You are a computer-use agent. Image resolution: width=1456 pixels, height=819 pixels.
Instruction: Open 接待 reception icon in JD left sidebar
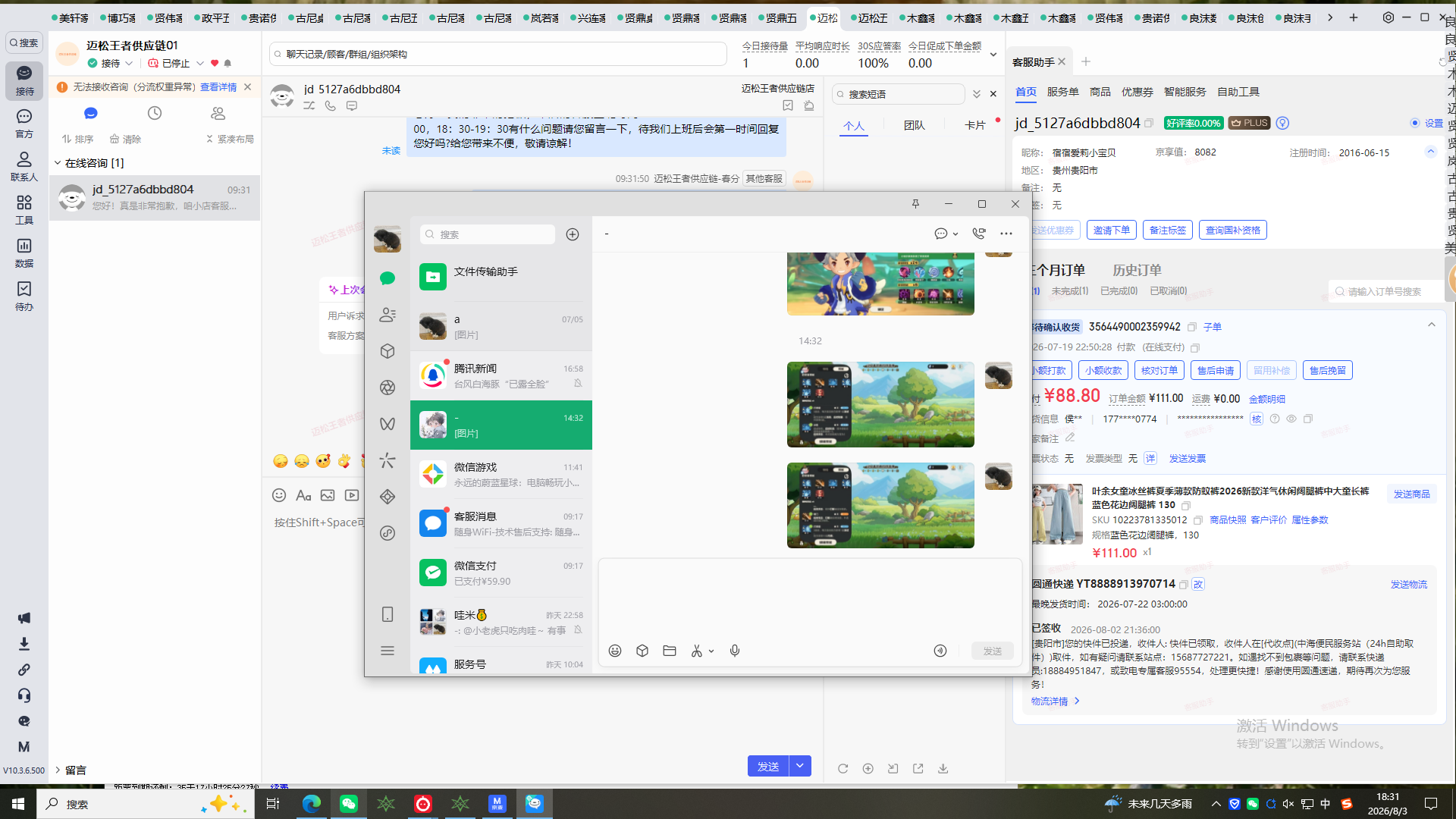tap(24, 80)
